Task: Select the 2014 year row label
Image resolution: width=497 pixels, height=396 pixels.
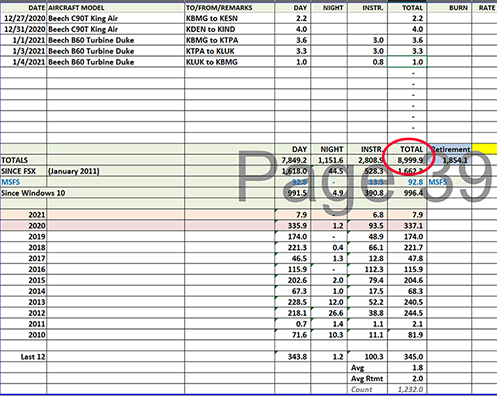Action: [23, 291]
